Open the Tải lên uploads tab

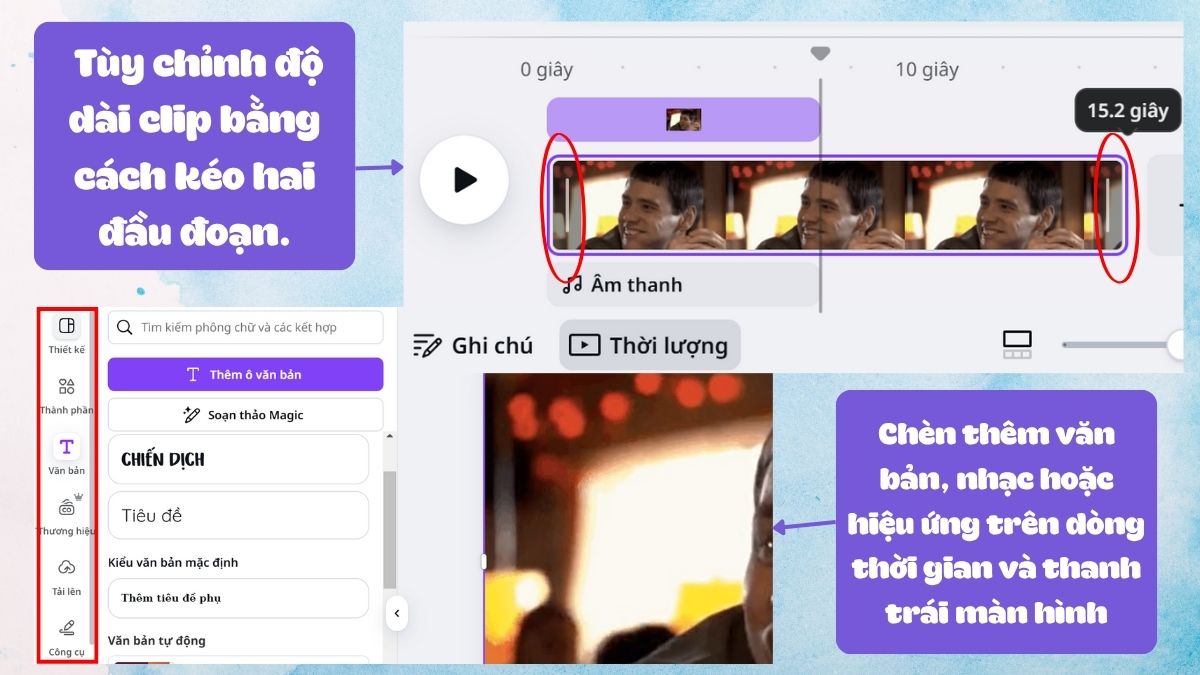(67, 576)
